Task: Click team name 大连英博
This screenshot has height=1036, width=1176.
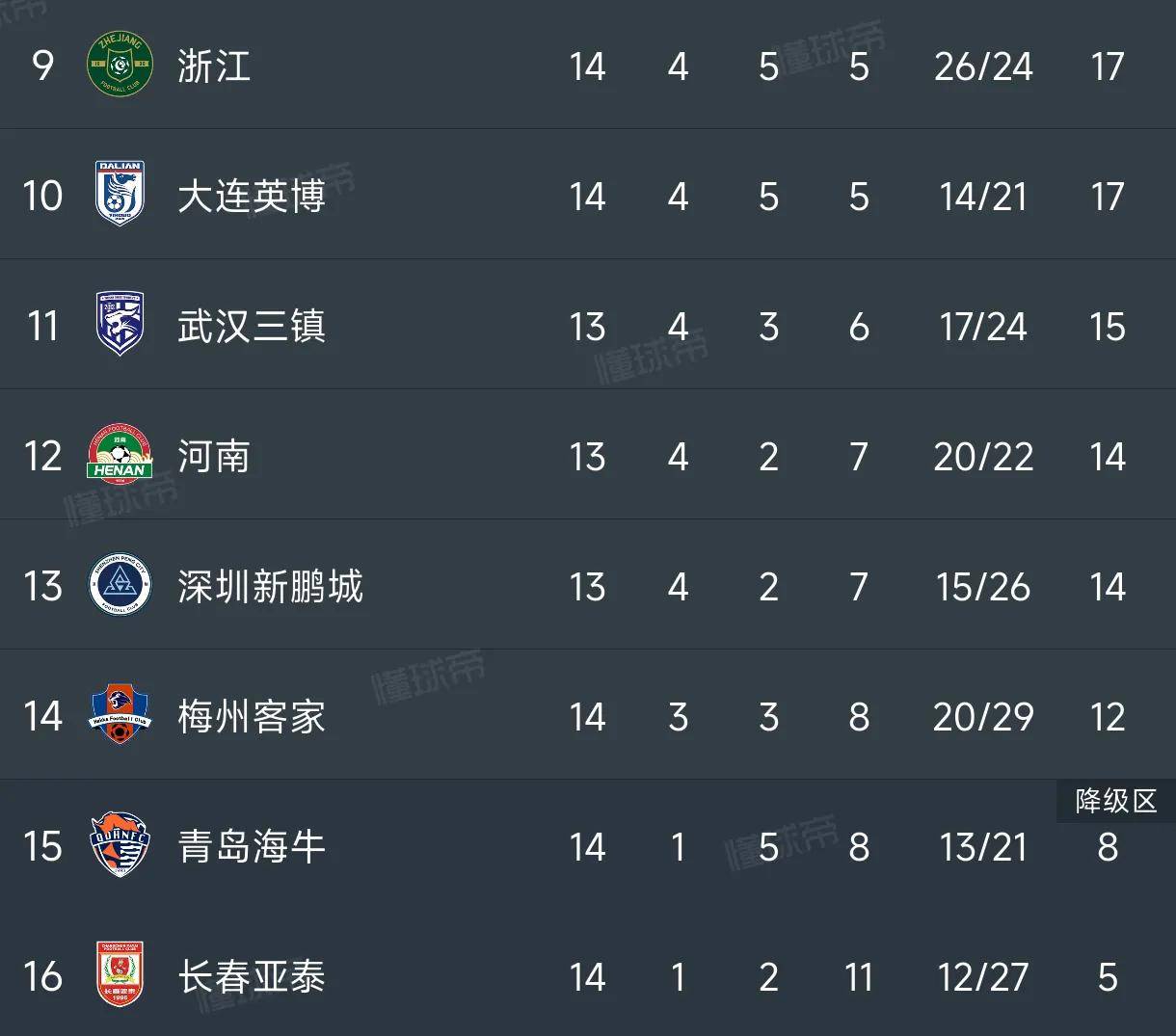Action: (x=252, y=197)
